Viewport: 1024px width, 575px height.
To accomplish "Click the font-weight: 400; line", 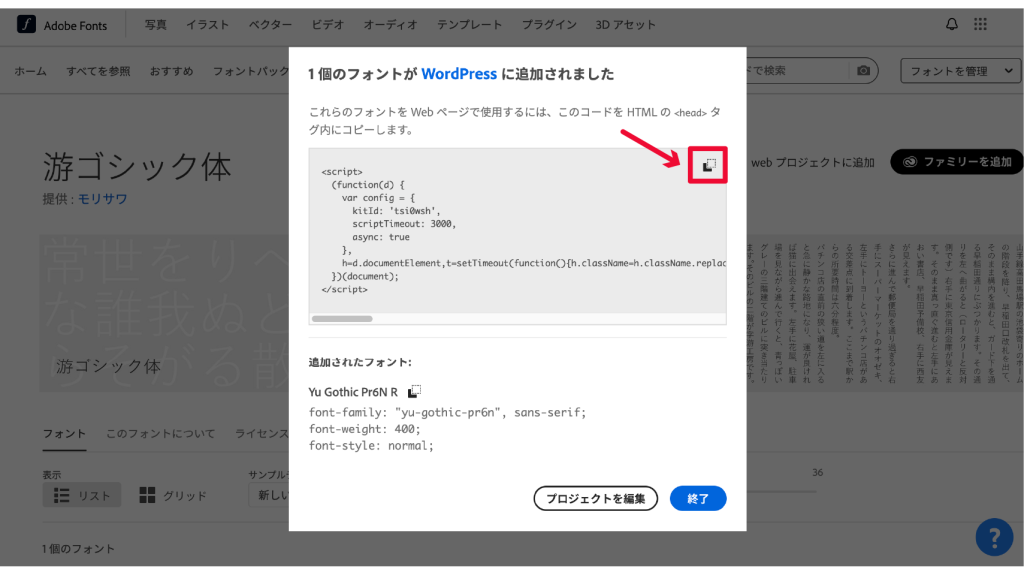I will click(x=364, y=429).
